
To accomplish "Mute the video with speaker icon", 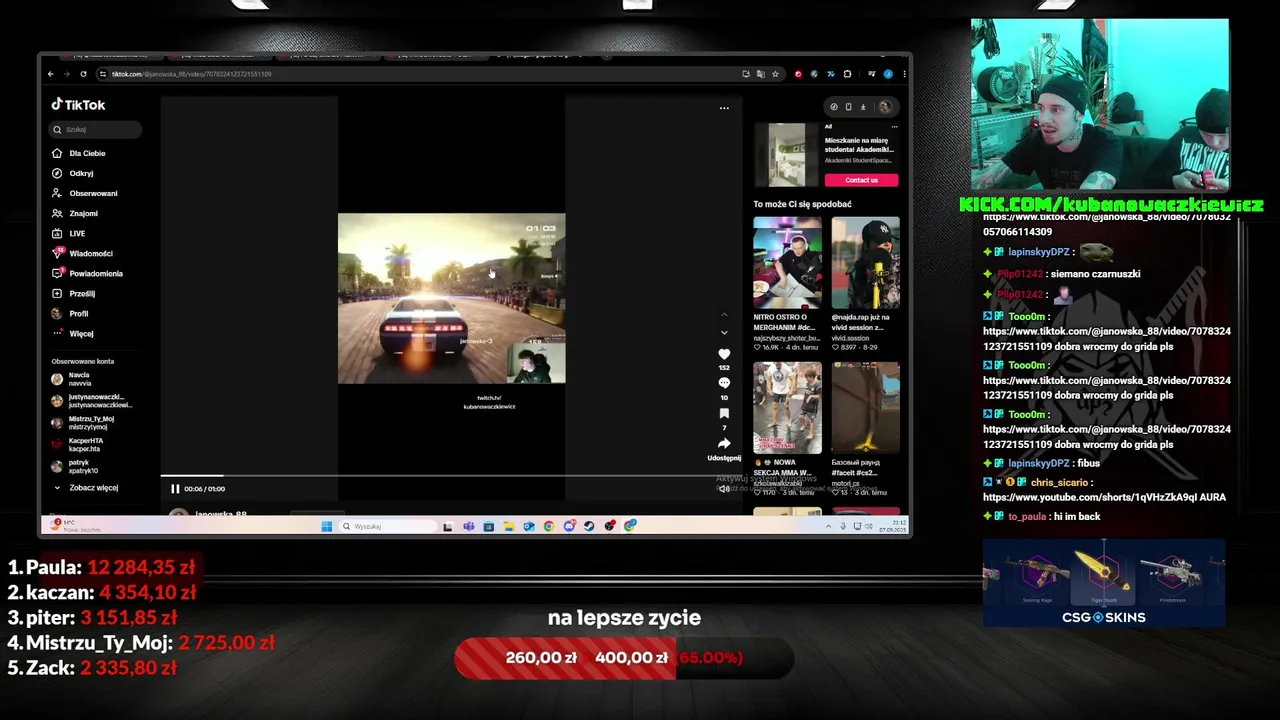I will pos(724,489).
